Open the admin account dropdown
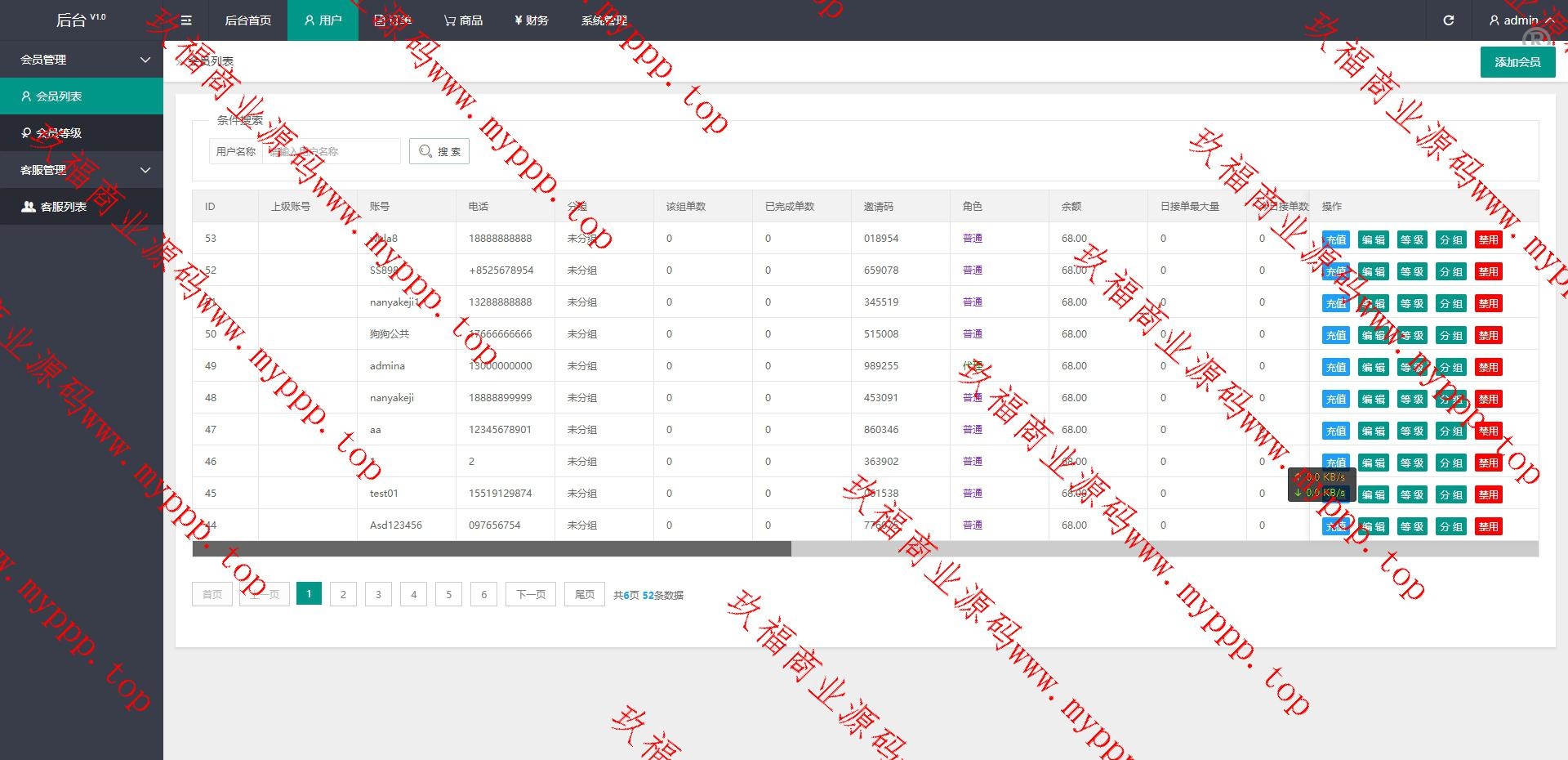1568x760 pixels. click(1520, 20)
